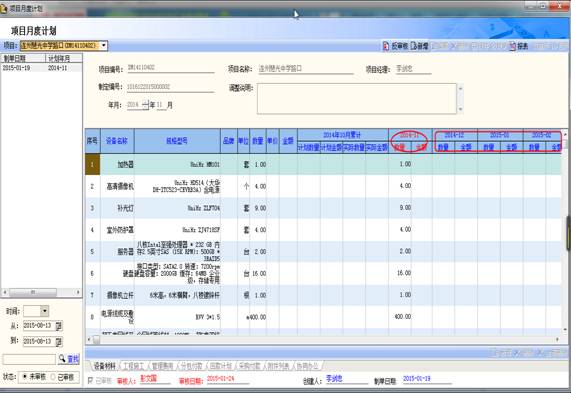571x393 pixels.
Task: Click the 设备名称 column header
Action: click(117, 141)
